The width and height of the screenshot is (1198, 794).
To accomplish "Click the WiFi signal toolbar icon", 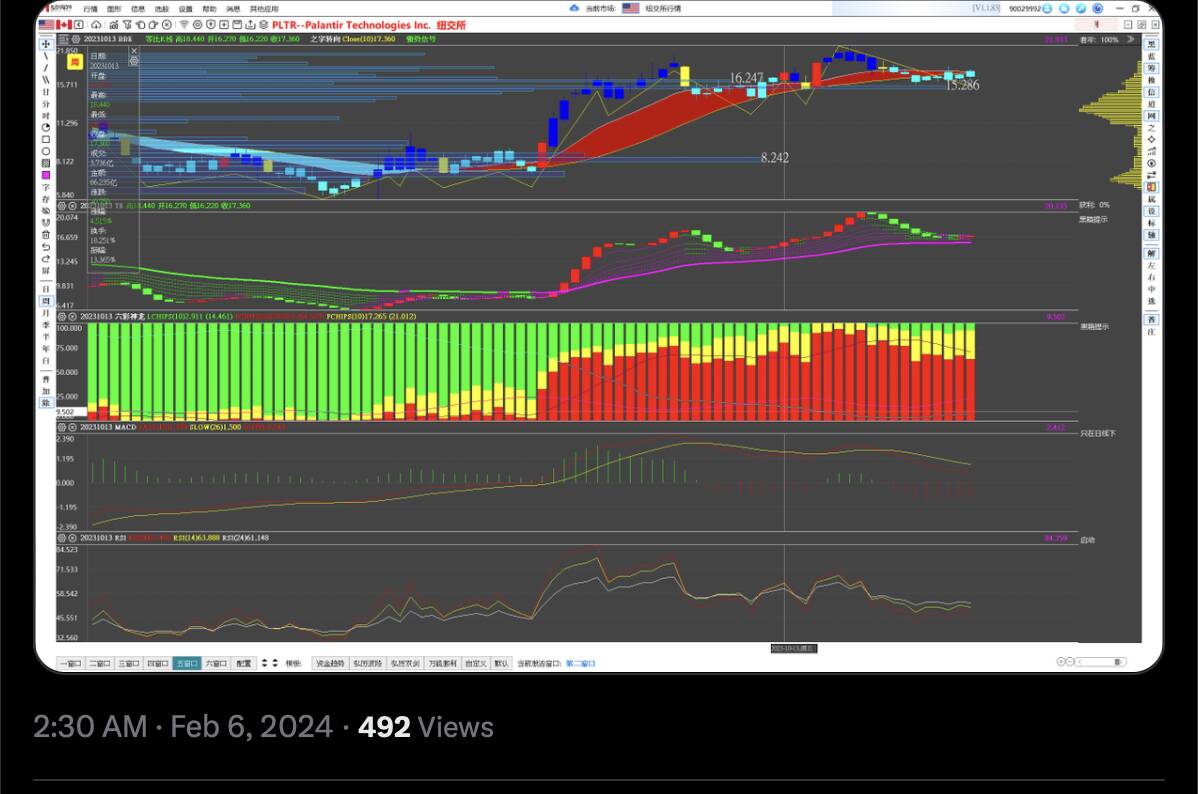I will coord(184,23).
